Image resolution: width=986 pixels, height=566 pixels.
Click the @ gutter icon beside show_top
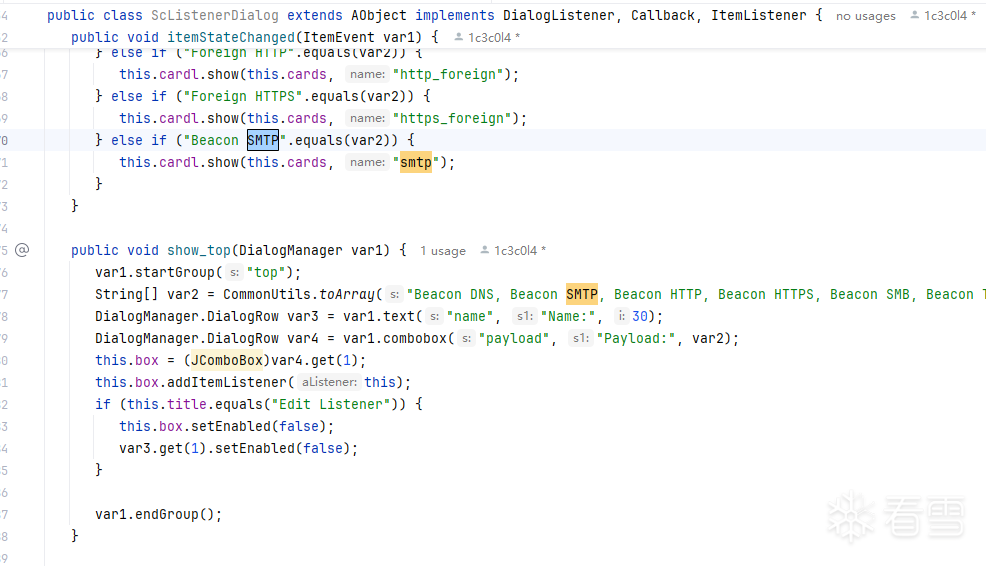pyautogui.click(x=22, y=250)
